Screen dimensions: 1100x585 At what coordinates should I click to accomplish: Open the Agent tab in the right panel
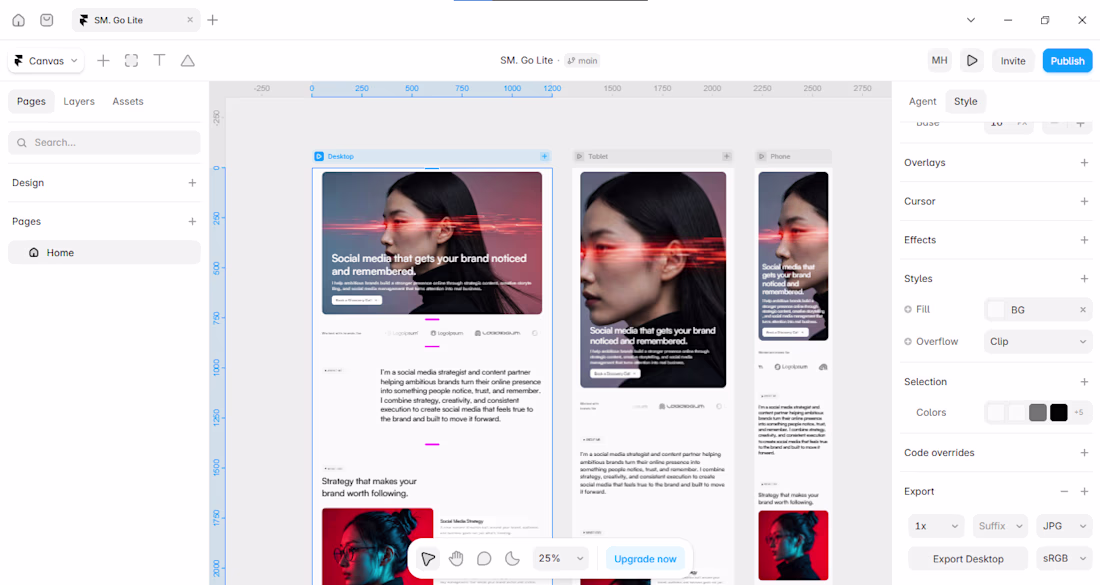coord(923,102)
